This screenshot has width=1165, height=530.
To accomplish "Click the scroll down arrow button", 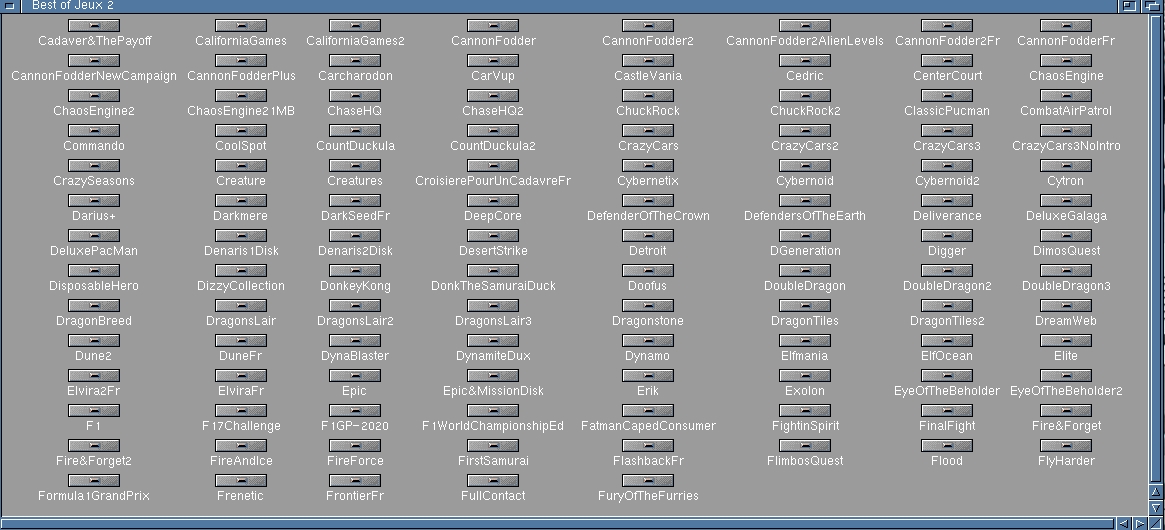I will tap(1157, 507).
